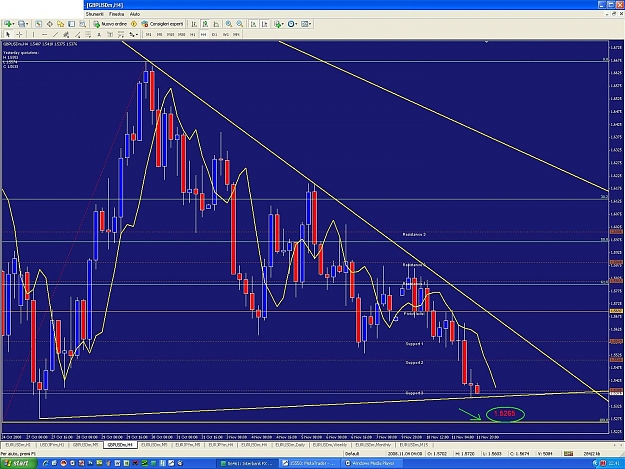
Task: Open the Strategy Tester icon
Action: [82, 24]
